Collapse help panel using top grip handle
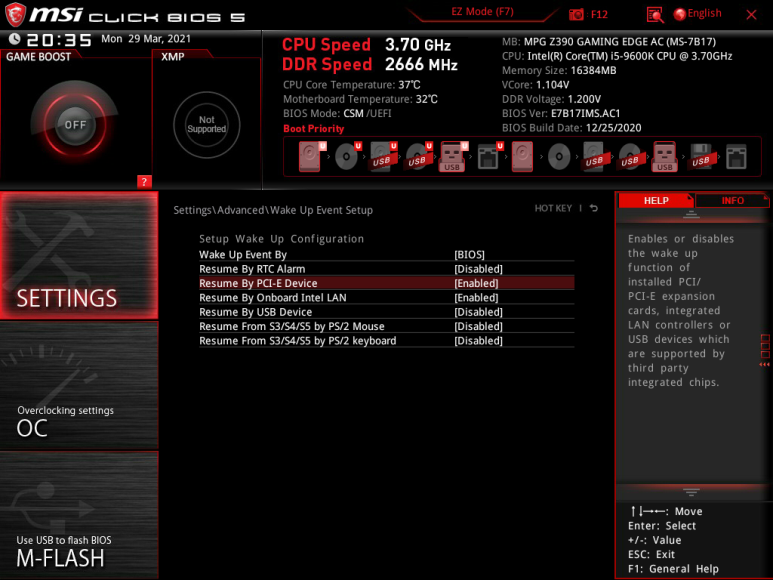Image resolution: width=773 pixels, height=580 pixels. click(x=691, y=214)
